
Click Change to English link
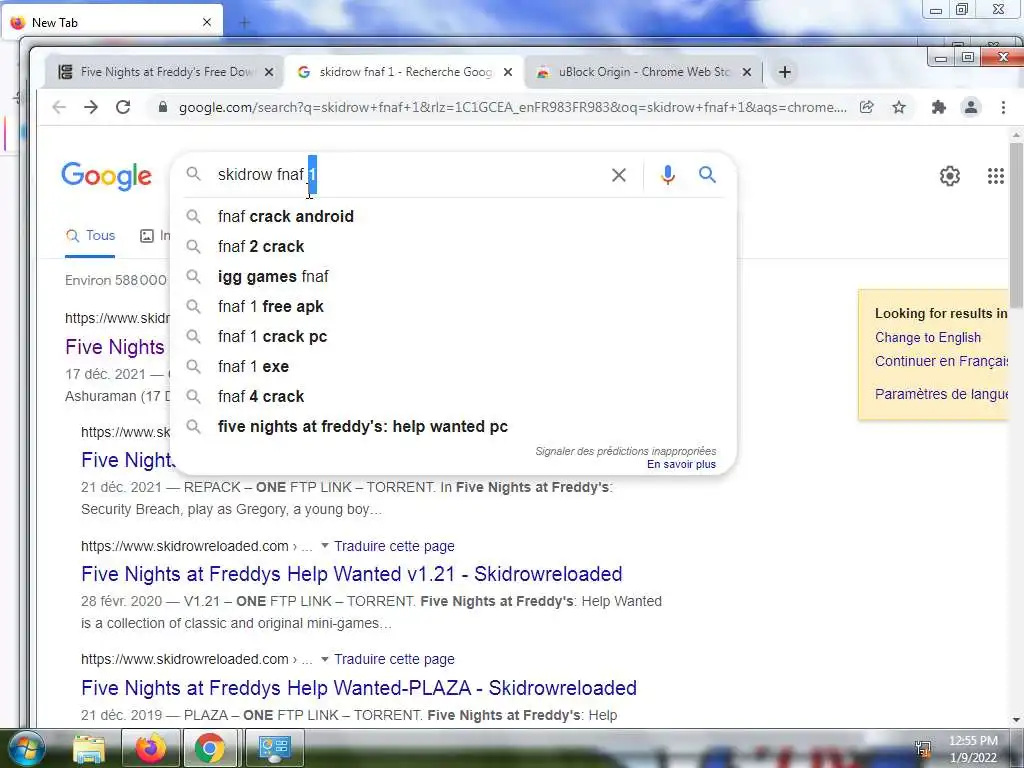tap(927, 338)
